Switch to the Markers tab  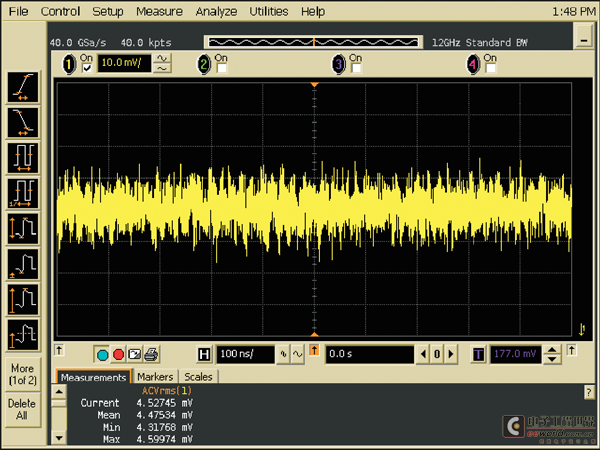tap(155, 377)
